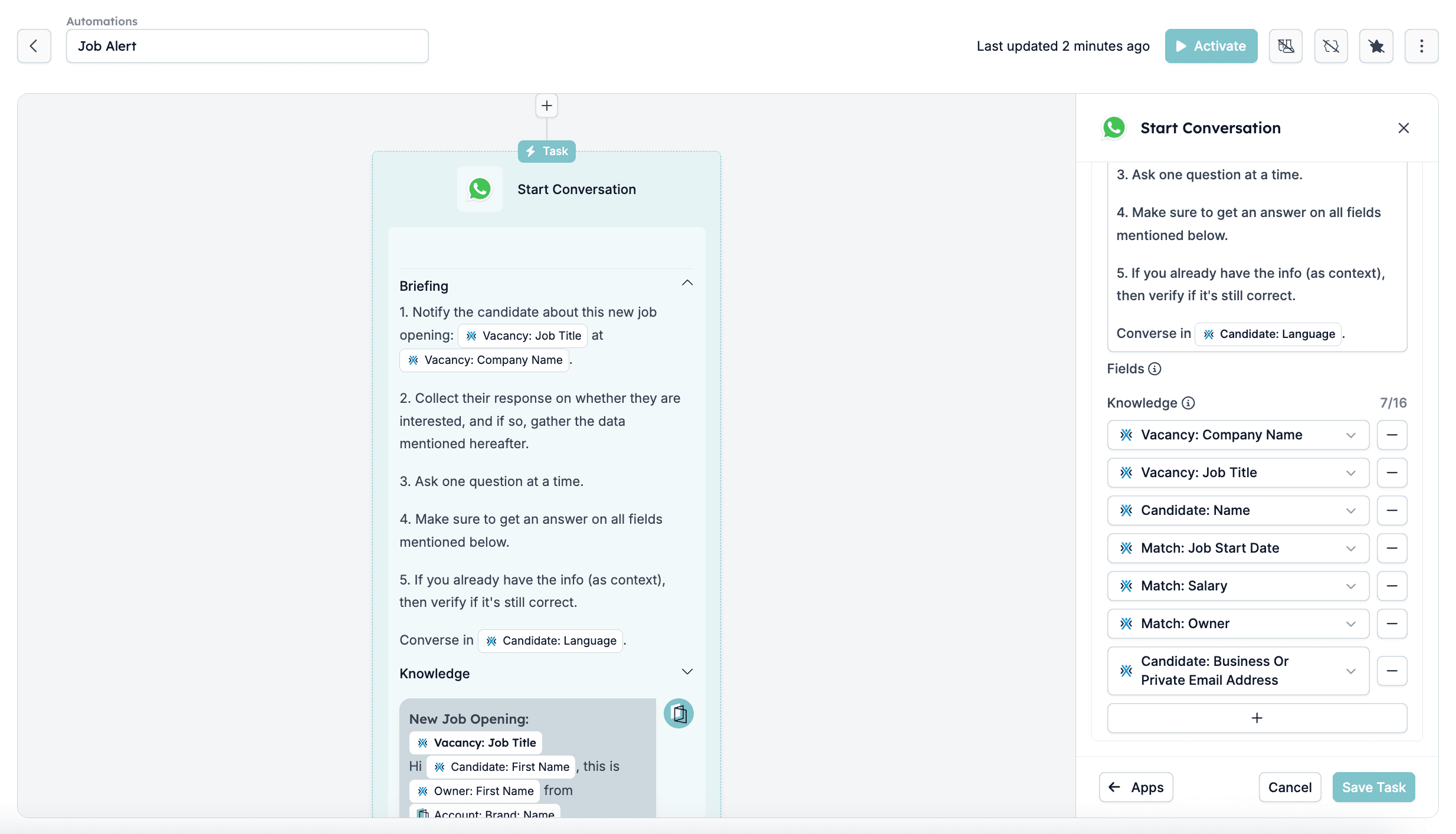Click Vacancy: Job Title chip in card briefing
This screenshot has height=834, width=1456.
point(523,336)
